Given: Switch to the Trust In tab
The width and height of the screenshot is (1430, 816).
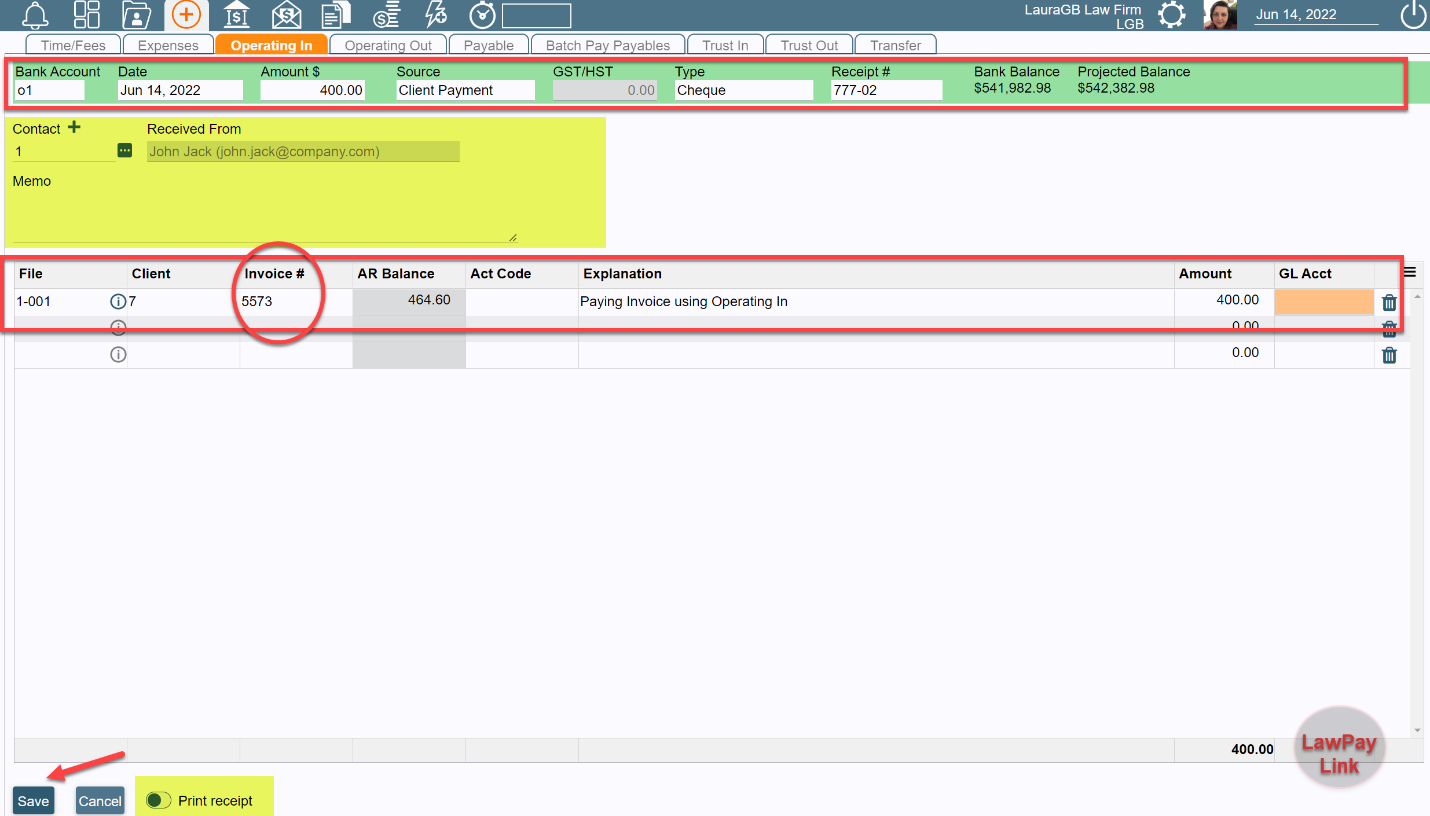Looking at the screenshot, I should (724, 44).
